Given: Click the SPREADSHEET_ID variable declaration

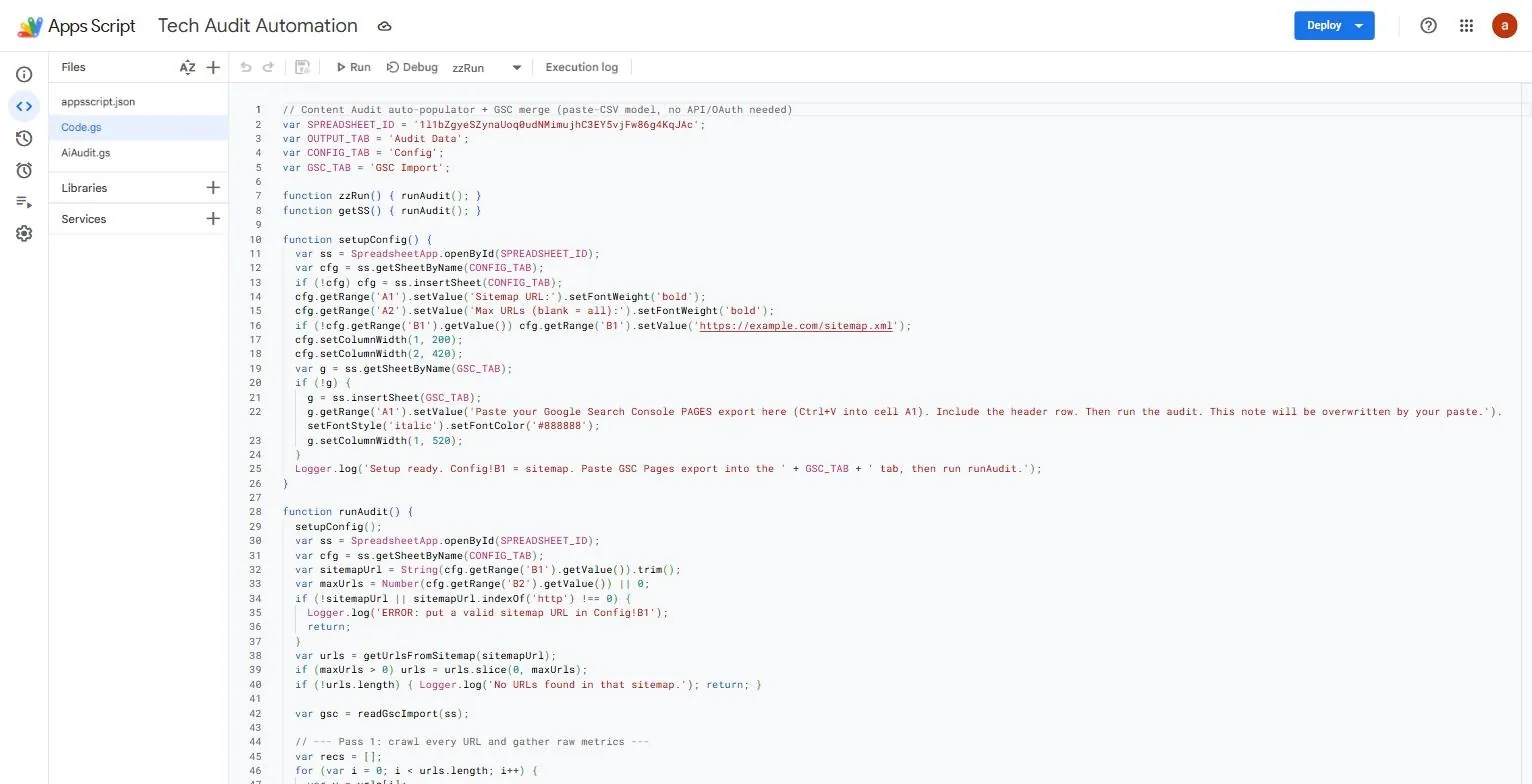Looking at the screenshot, I should [494, 125].
